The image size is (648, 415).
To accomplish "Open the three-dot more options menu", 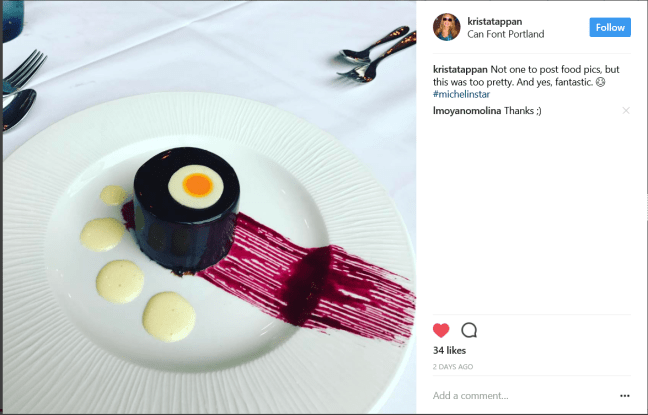I will pos(625,396).
